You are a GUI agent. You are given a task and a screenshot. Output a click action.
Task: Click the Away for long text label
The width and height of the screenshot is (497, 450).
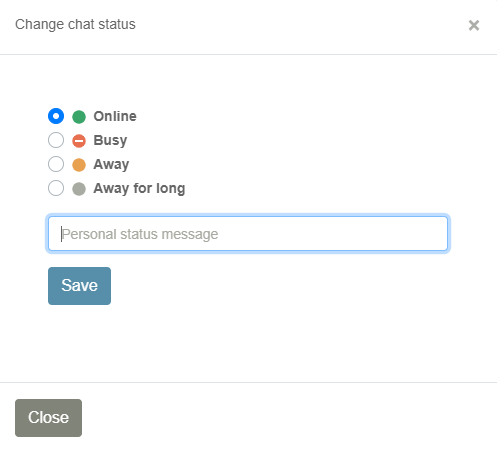(x=139, y=188)
